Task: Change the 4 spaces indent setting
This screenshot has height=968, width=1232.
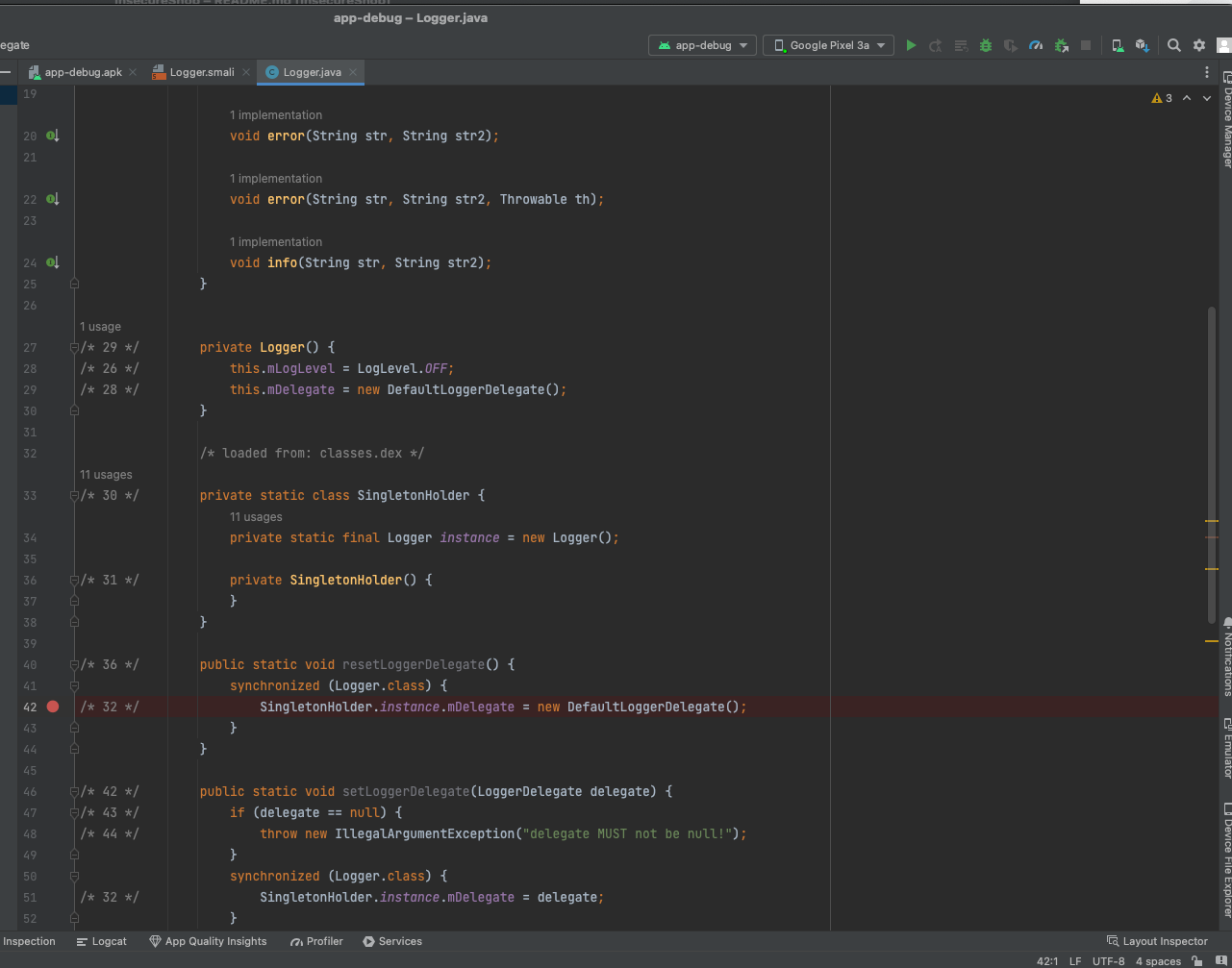Action: click(1158, 961)
